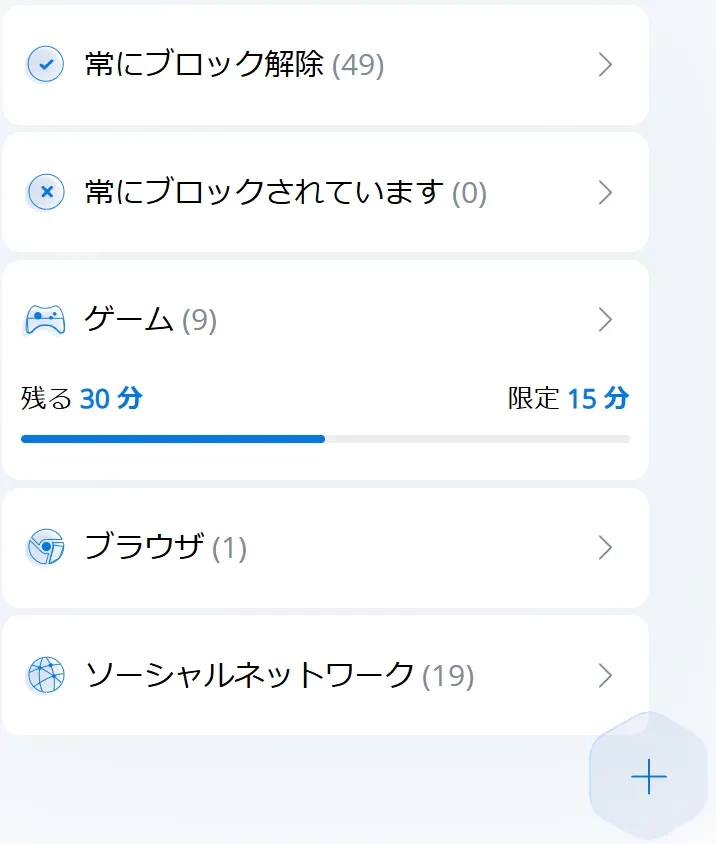716x844 pixels.
Task: Click the X icon for 常にブロックされています
Action: [x=45, y=191]
